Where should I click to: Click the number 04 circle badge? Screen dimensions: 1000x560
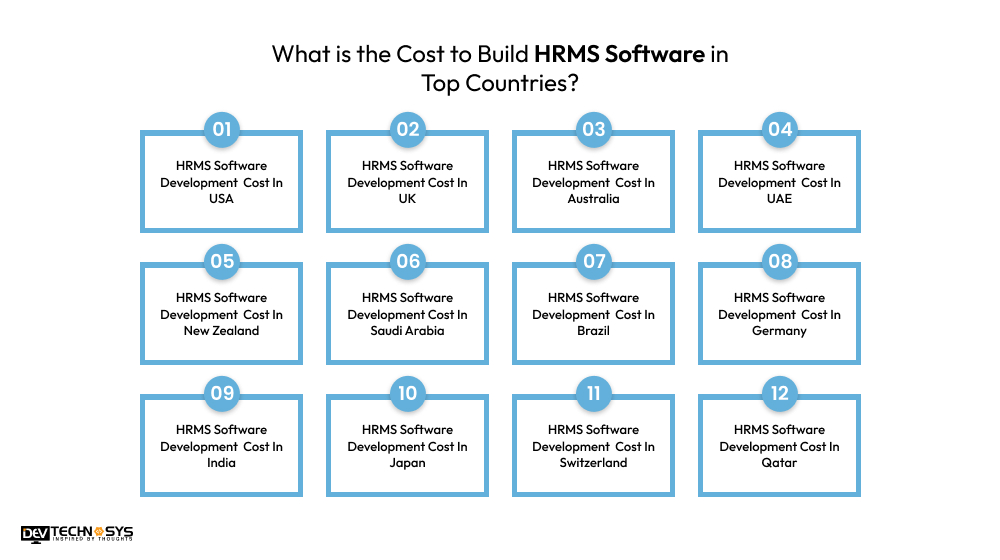click(x=780, y=129)
